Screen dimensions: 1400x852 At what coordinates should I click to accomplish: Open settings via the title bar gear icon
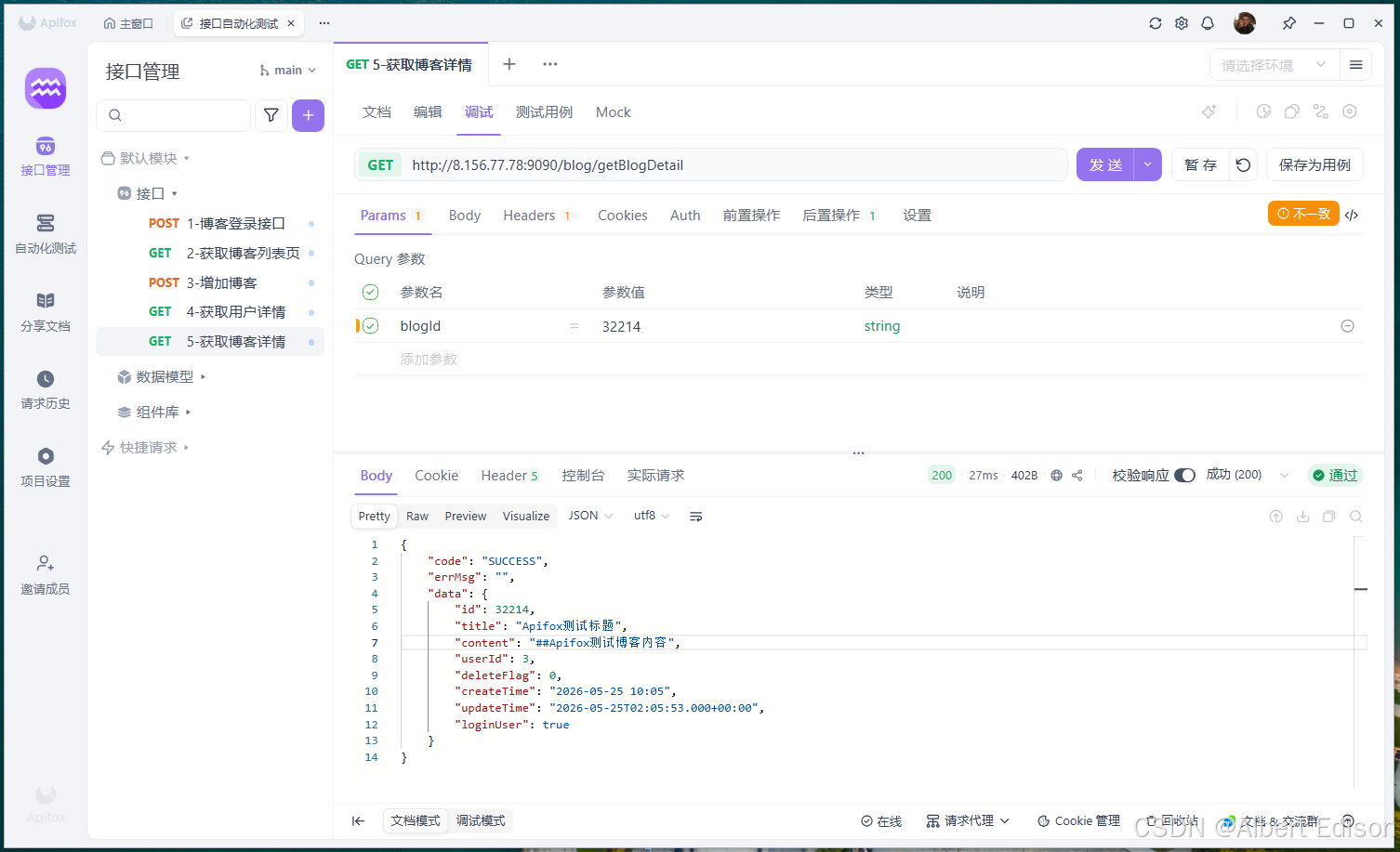tap(1182, 23)
